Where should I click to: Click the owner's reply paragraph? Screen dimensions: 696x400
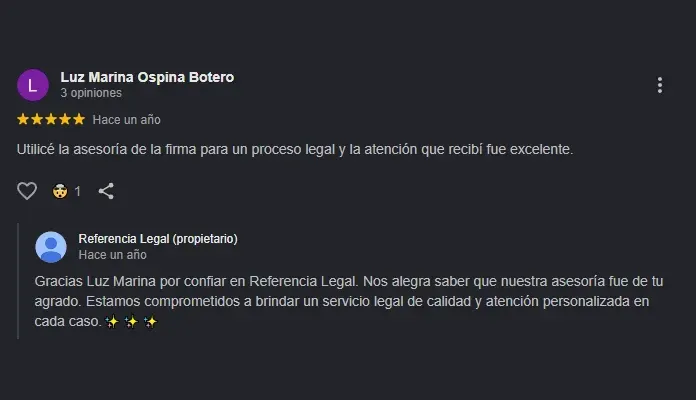click(x=349, y=301)
